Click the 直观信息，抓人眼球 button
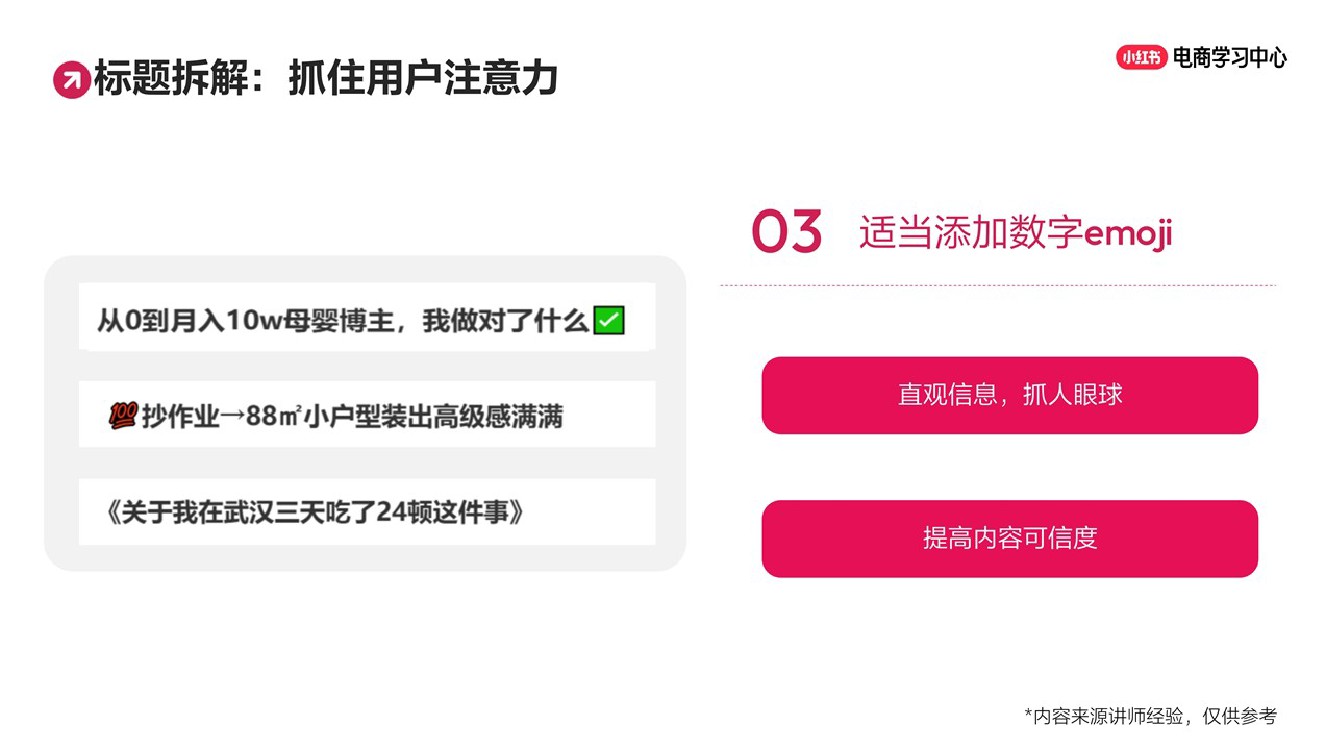Image resolution: width=1333 pixels, height=750 pixels. click(1009, 395)
